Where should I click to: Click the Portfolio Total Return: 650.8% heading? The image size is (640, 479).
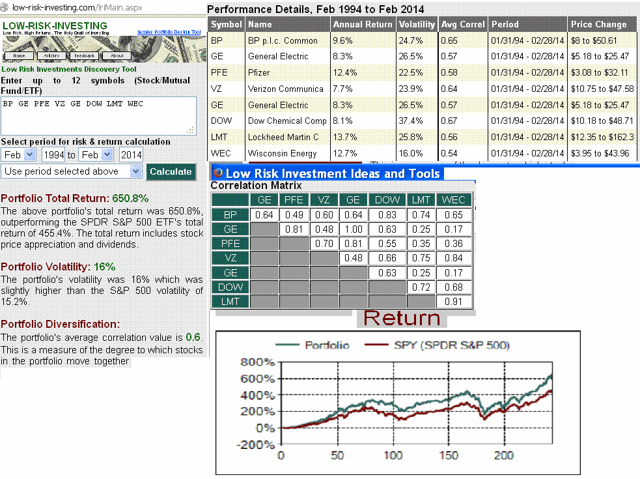[75, 198]
